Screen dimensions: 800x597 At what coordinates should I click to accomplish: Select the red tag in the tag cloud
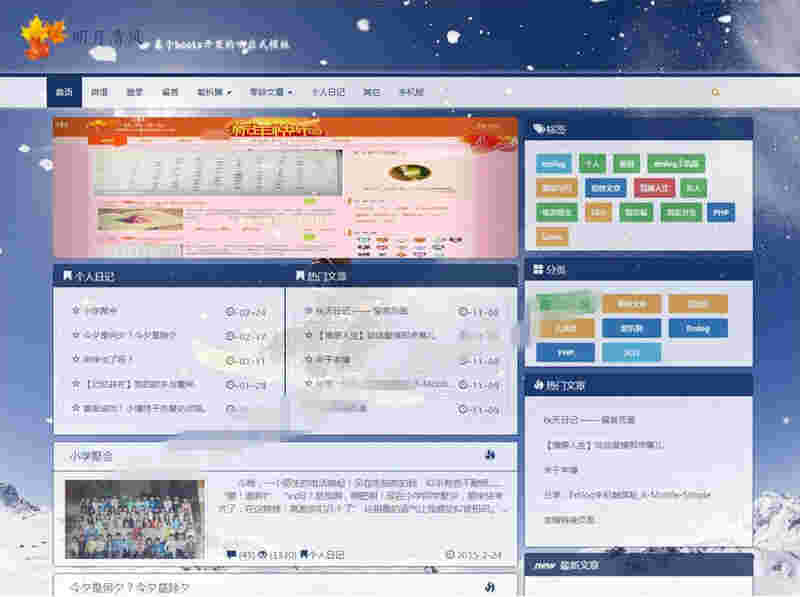click(x=654, y=188)
